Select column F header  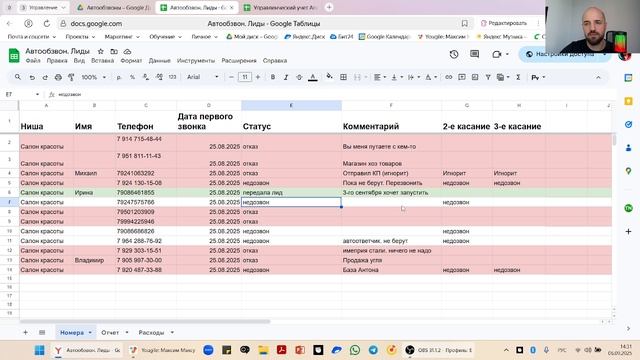tap(391, 106)
